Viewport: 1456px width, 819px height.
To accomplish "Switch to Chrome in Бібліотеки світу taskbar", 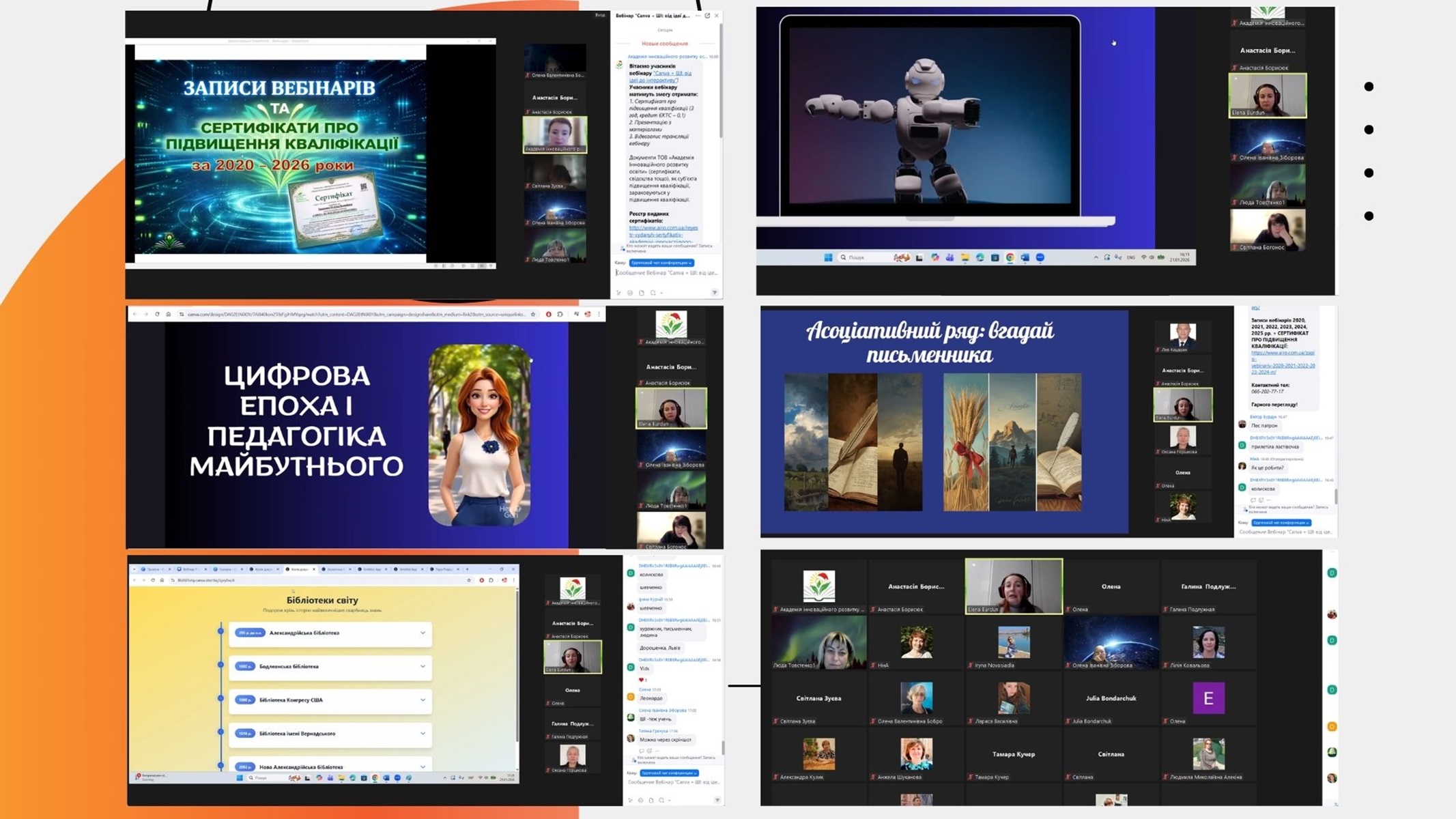I will point(375,777).
